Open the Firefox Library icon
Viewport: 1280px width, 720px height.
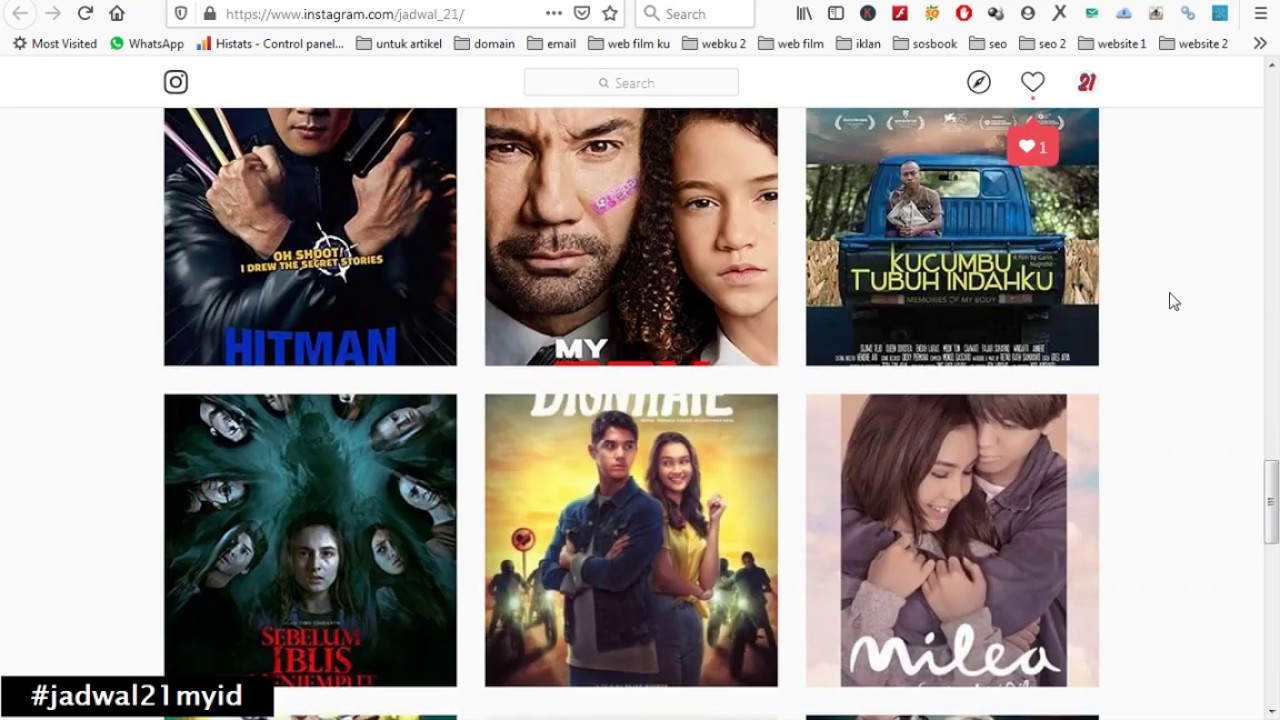click(x=804, y=13)
